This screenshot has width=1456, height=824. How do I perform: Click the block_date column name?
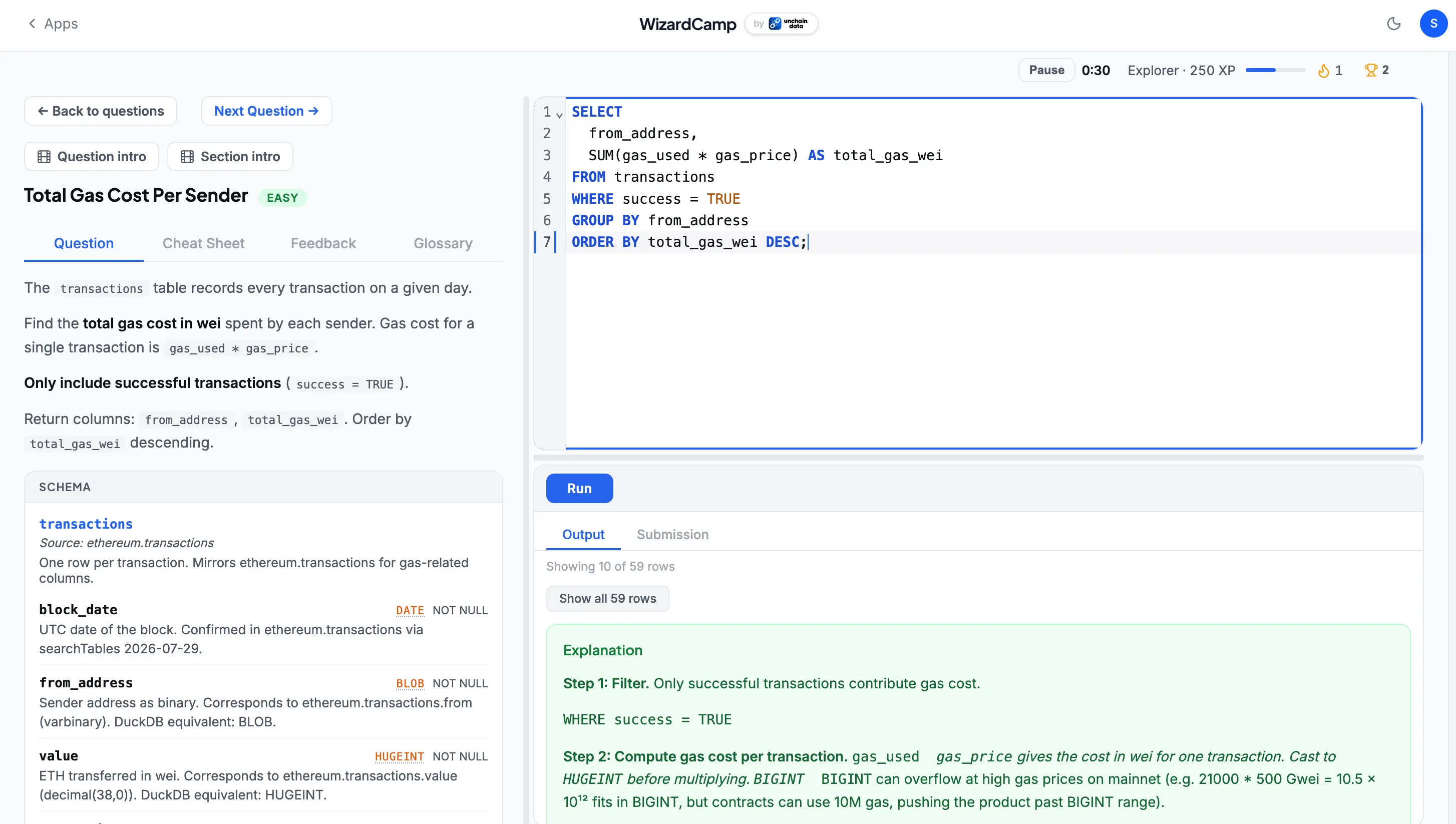78,610
